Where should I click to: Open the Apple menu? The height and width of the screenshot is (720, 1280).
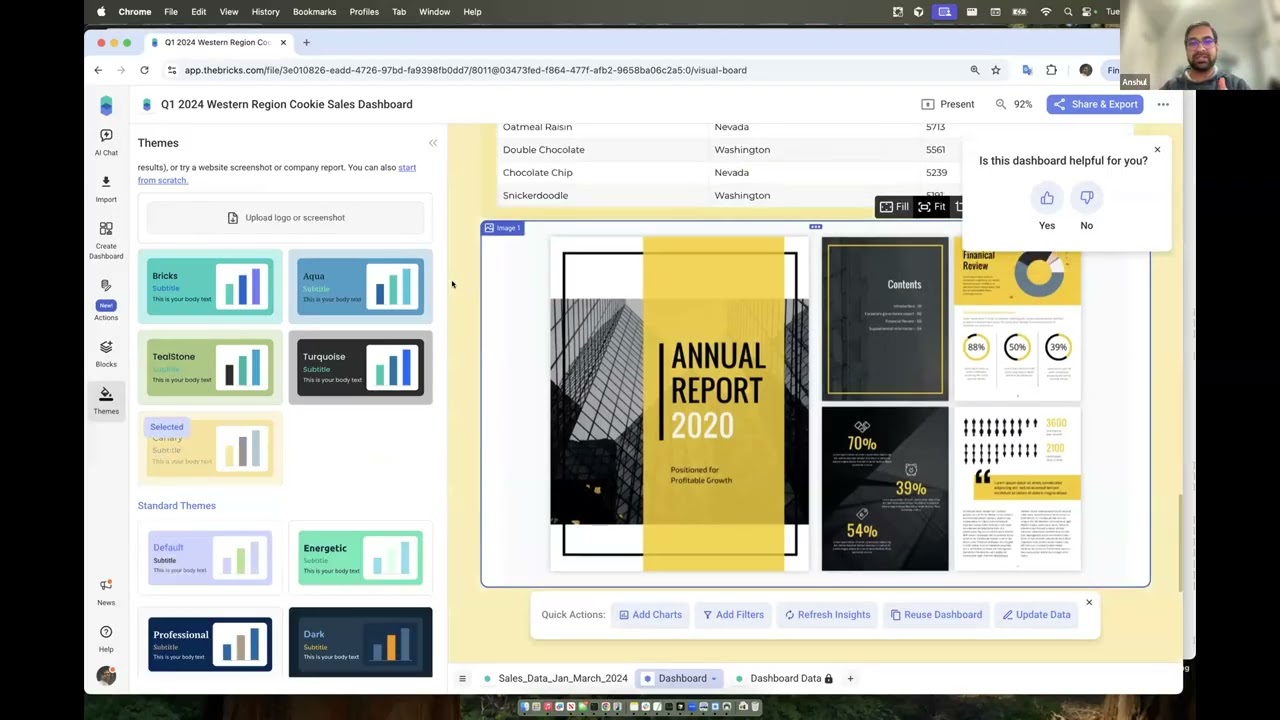pyautogui.click(x=101, y=12)
